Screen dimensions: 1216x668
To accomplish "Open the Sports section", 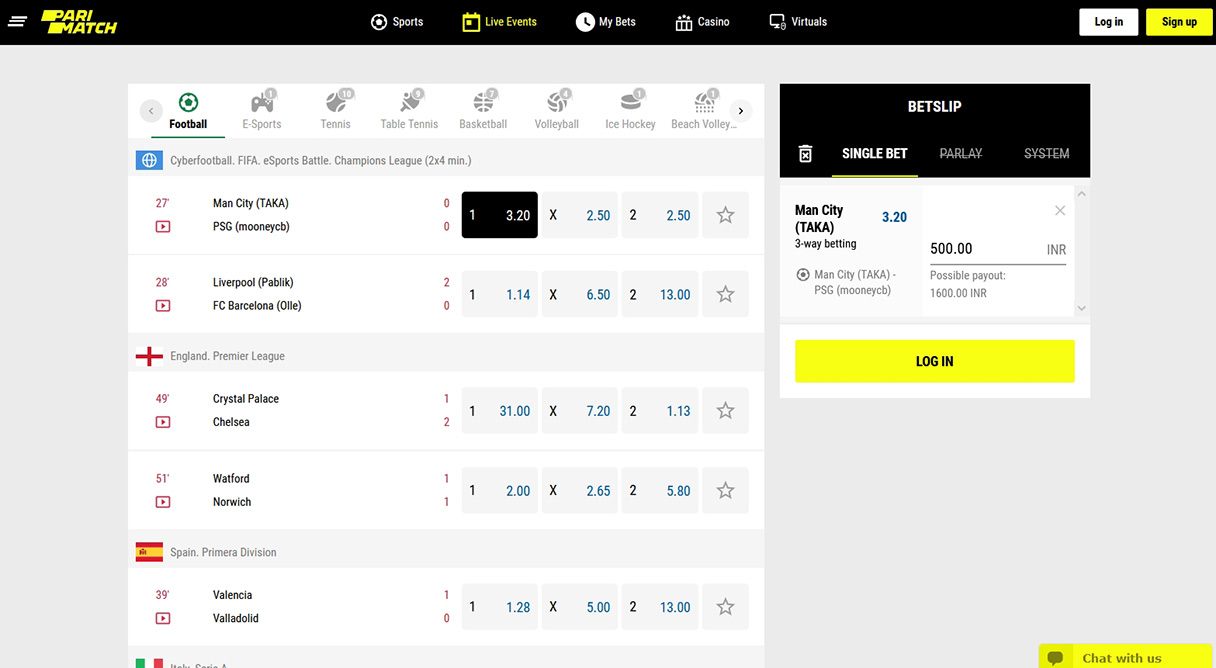I will pos(397,21).
